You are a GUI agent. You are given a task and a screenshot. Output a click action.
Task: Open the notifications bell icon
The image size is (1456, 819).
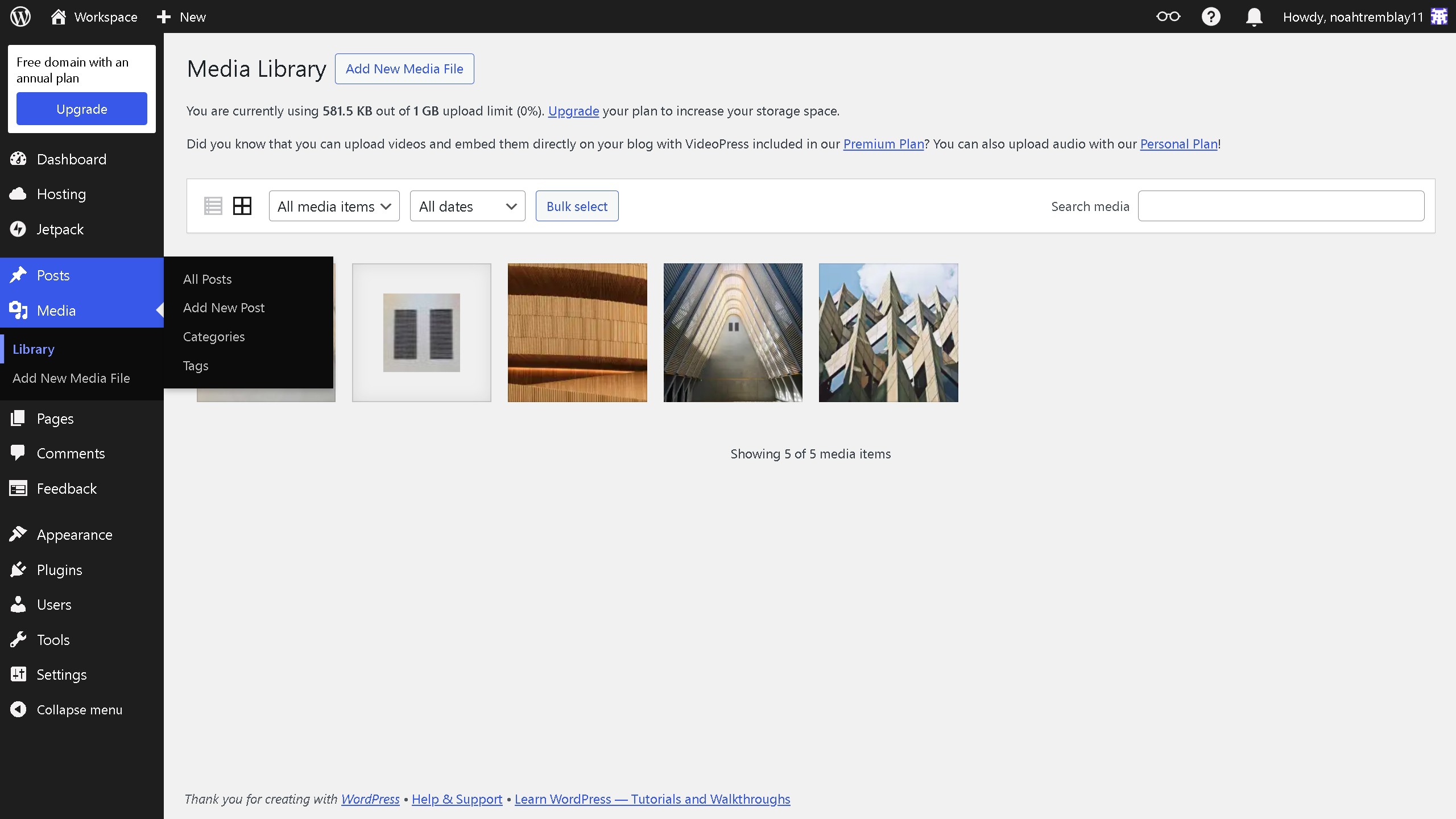point(1254,16)
